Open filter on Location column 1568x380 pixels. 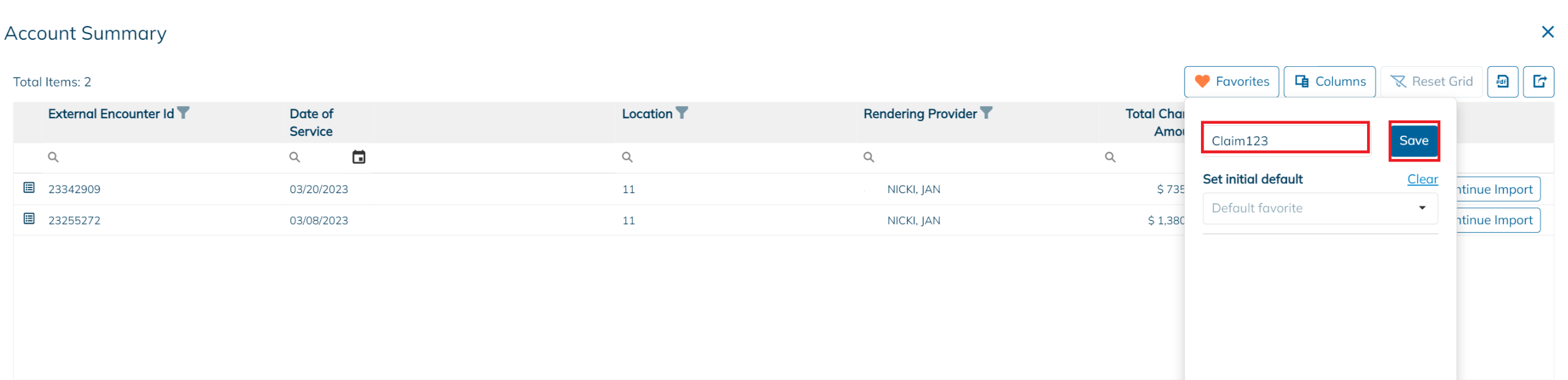682,113
